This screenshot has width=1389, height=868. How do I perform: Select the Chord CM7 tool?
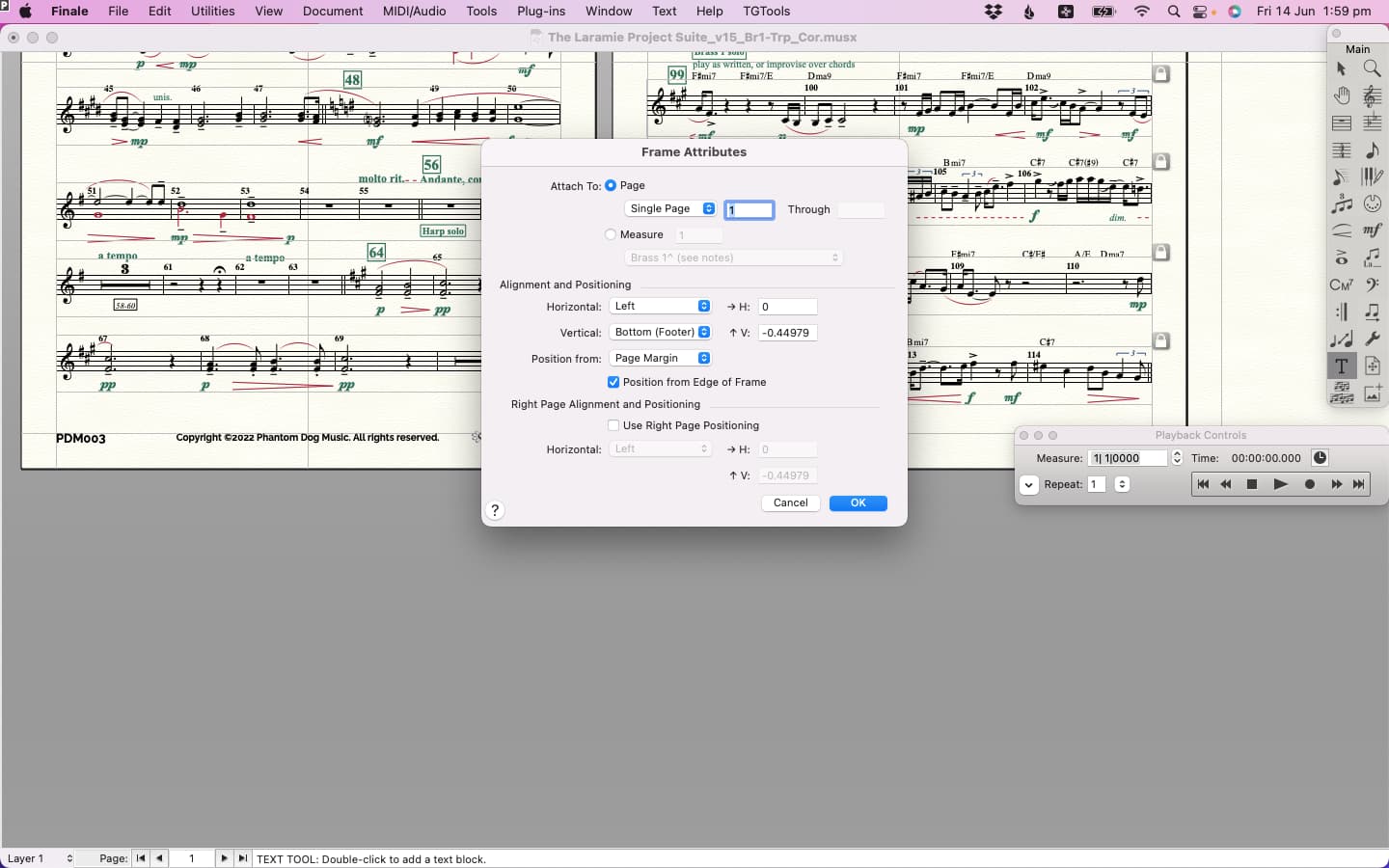(x=1342, y=285)
